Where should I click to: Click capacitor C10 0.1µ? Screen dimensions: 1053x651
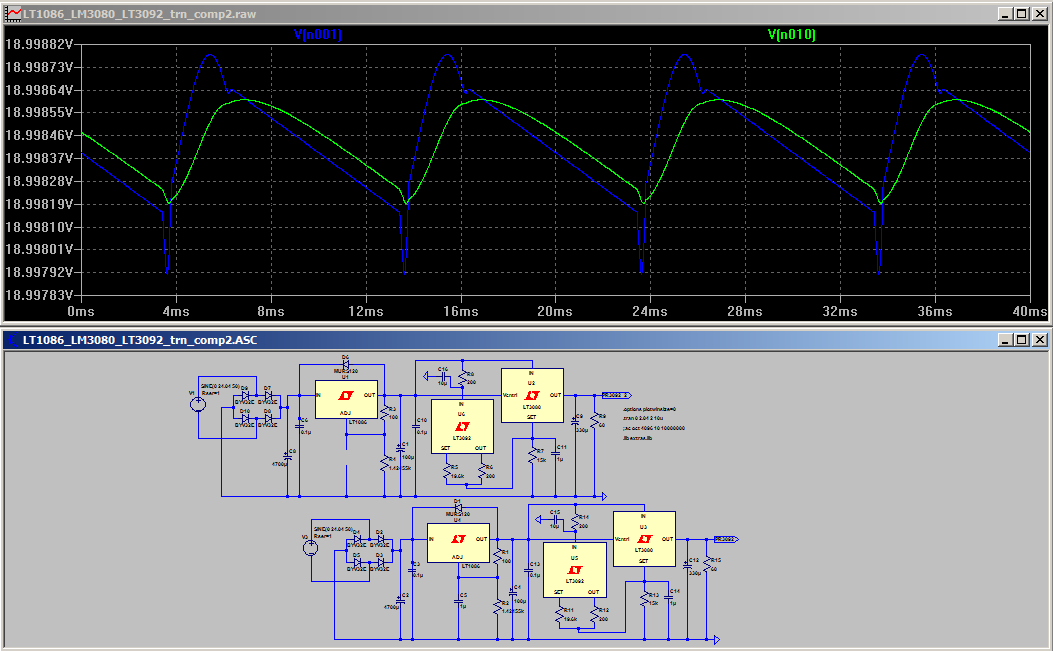click(416, 426)
